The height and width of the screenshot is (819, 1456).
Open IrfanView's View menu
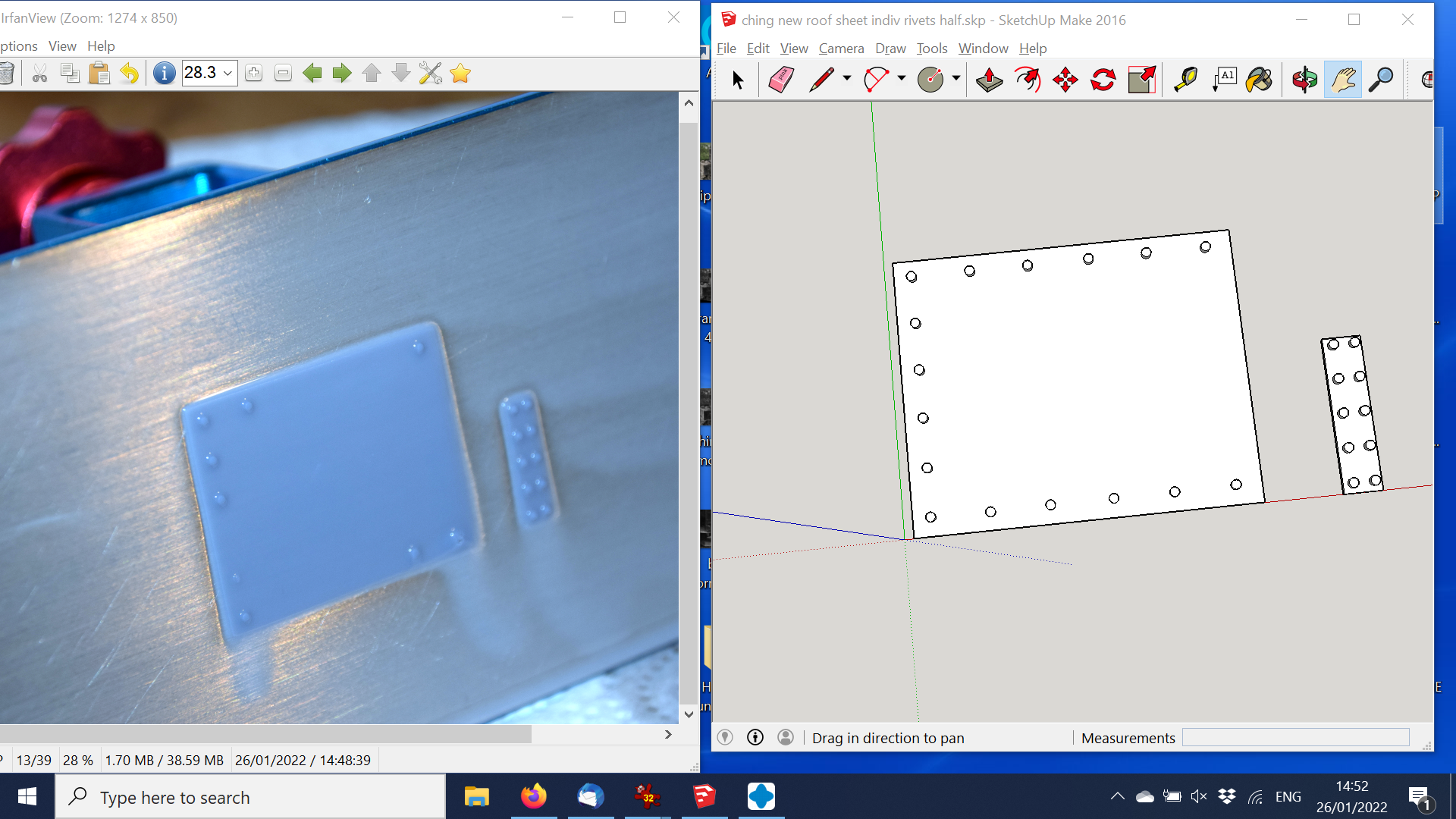click(61, 45)
